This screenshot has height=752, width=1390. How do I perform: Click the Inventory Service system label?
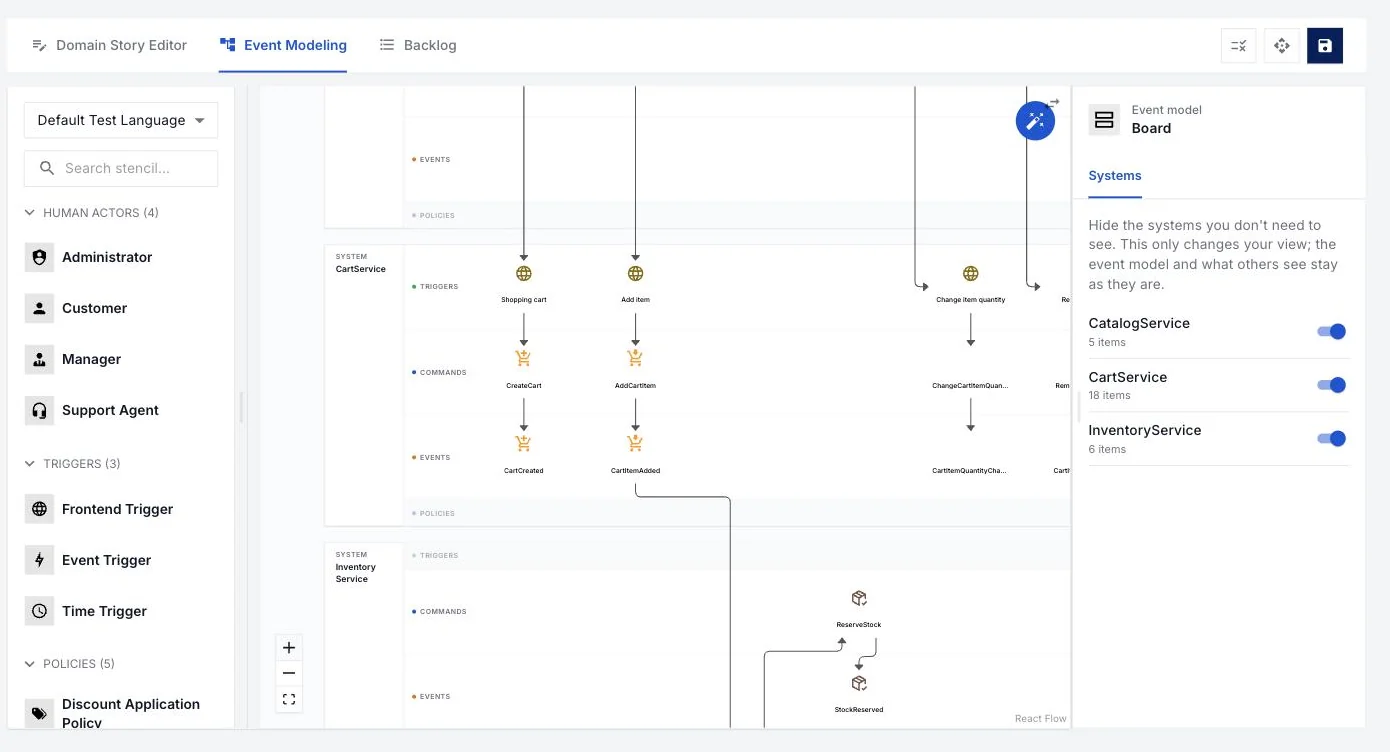(356, 573)
